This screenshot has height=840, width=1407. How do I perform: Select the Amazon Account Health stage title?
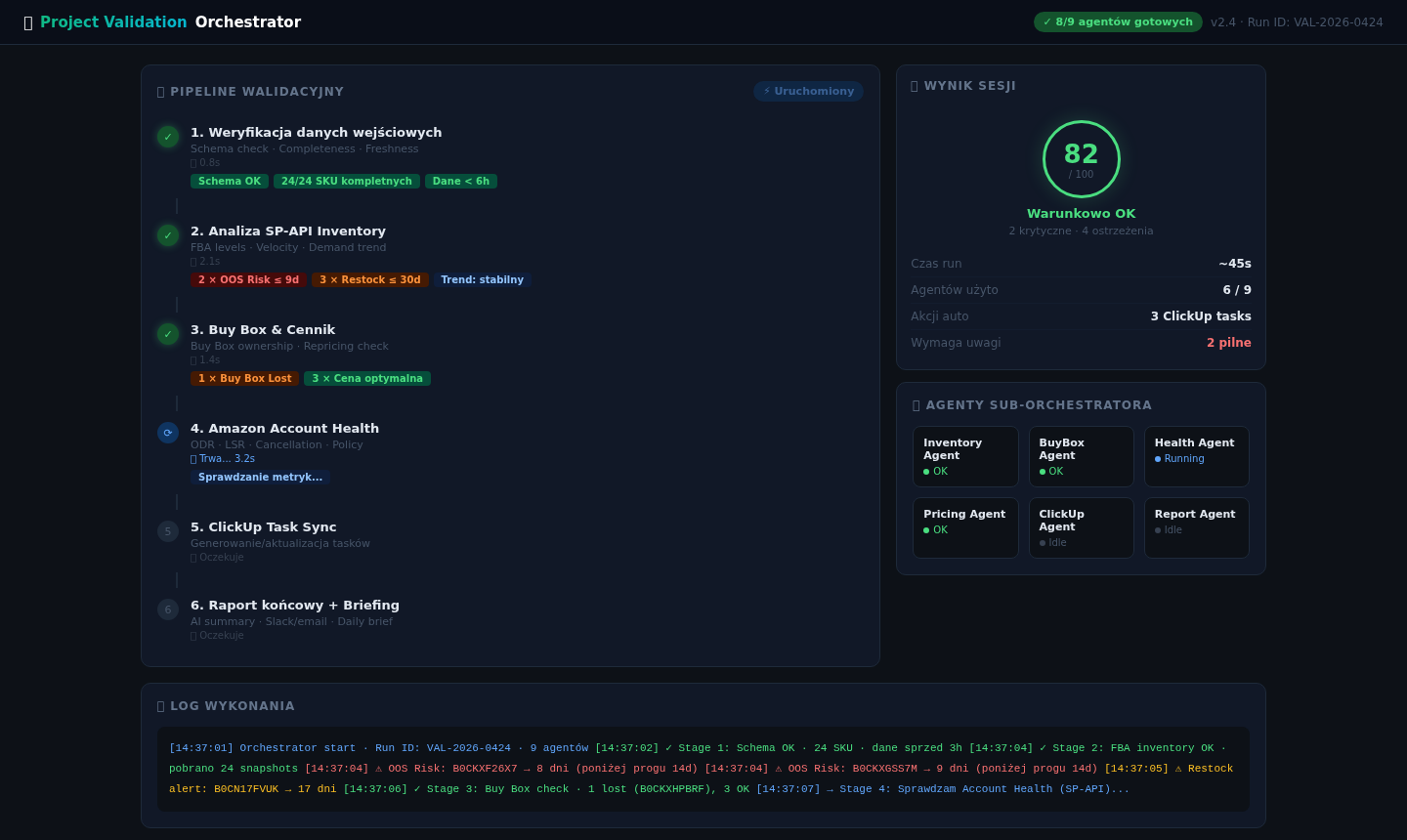(284, 428)
